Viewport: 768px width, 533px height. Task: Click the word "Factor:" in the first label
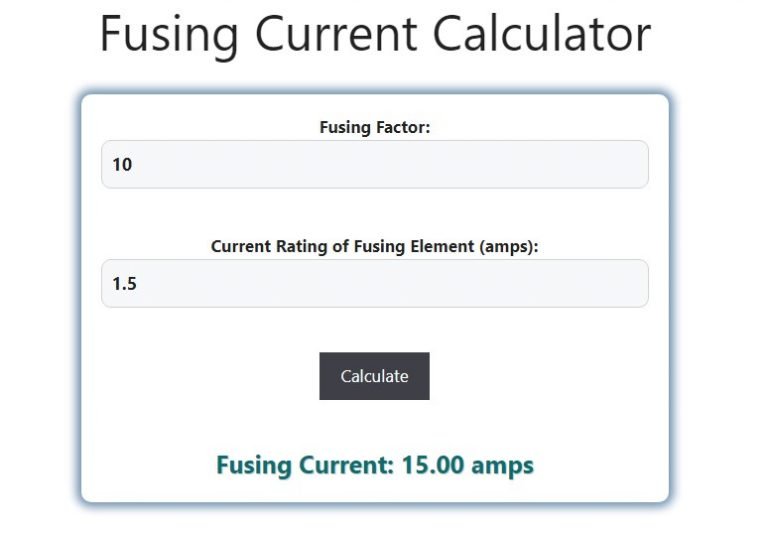coord(402,127)
